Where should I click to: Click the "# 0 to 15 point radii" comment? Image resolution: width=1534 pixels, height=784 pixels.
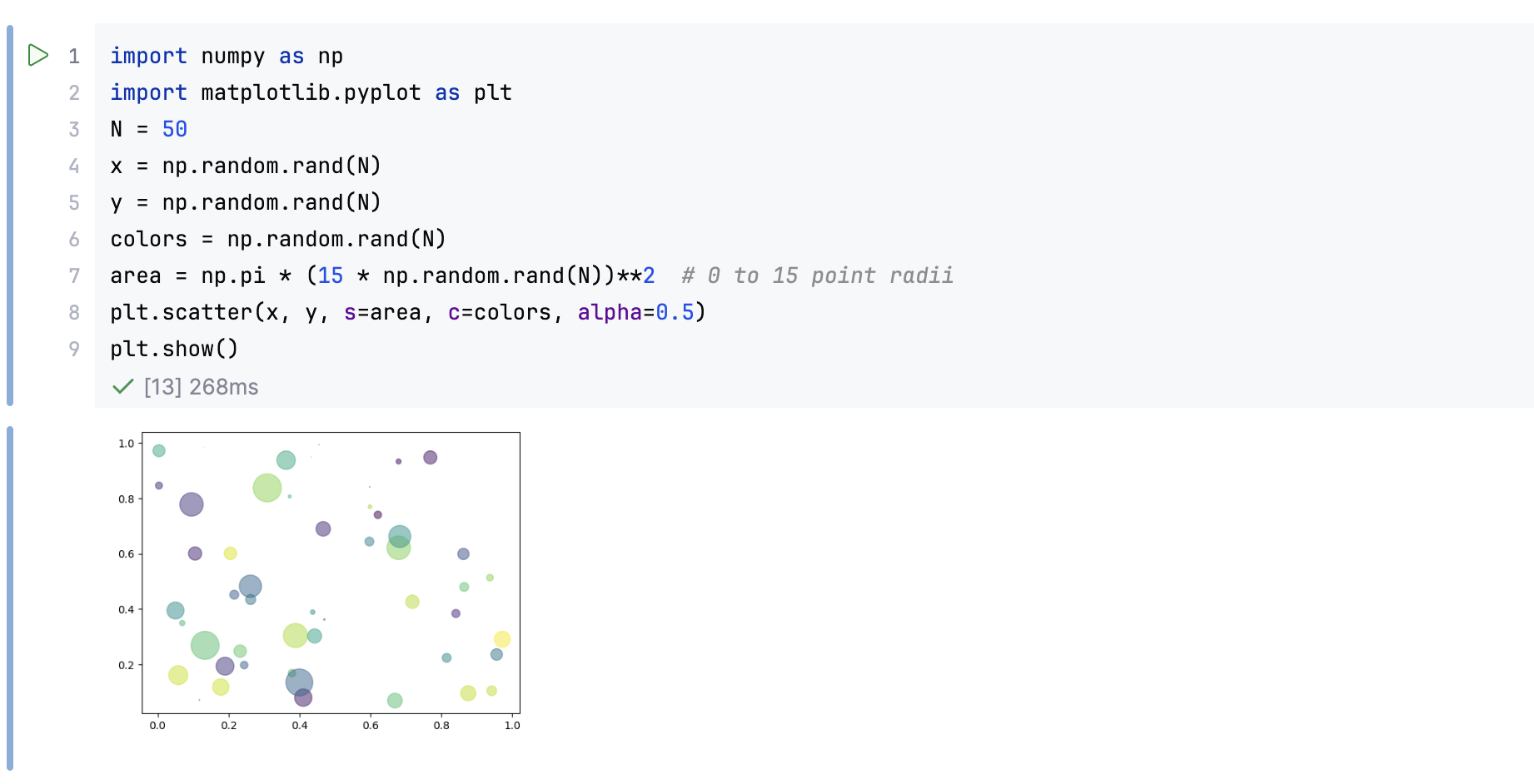pyautogui.click(x=817, y=276)
